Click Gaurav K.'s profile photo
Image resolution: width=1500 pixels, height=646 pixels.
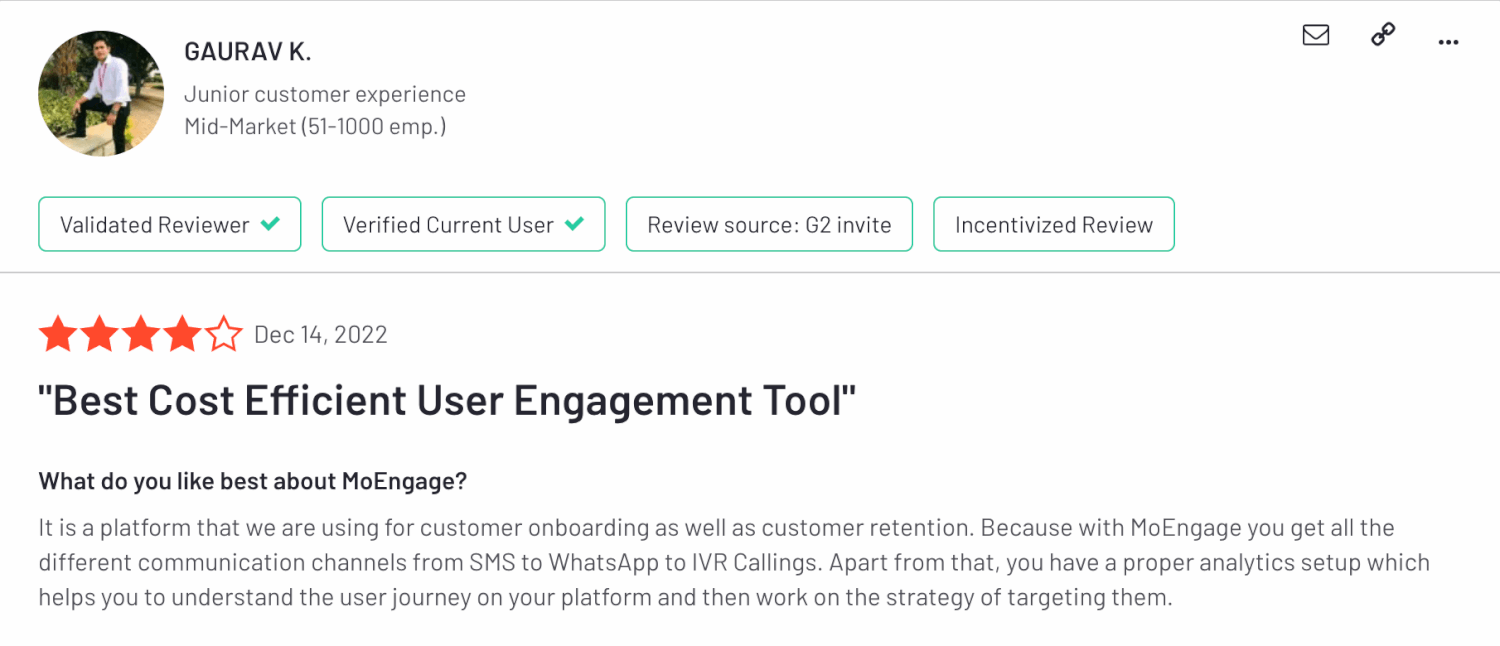(x=100, y=93)
